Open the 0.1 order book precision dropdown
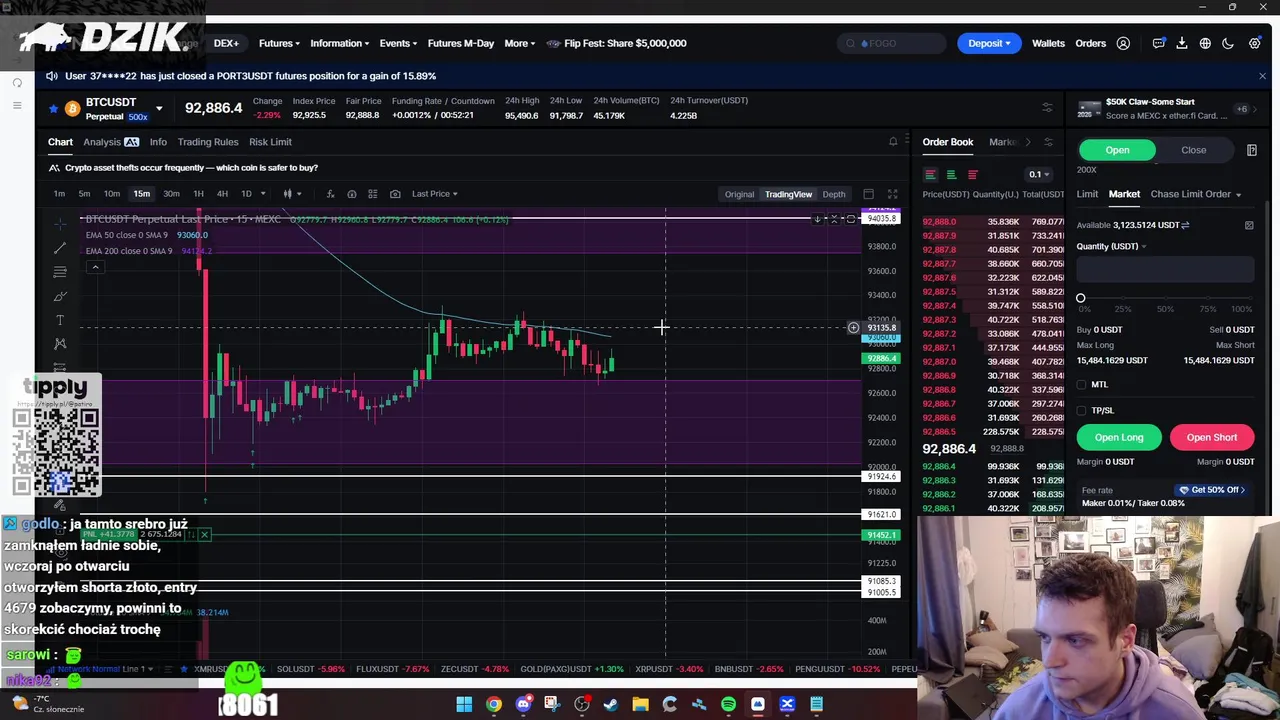Viewport: 1280px width, 720px height. pyautogui.click(x=1038, y=175)
